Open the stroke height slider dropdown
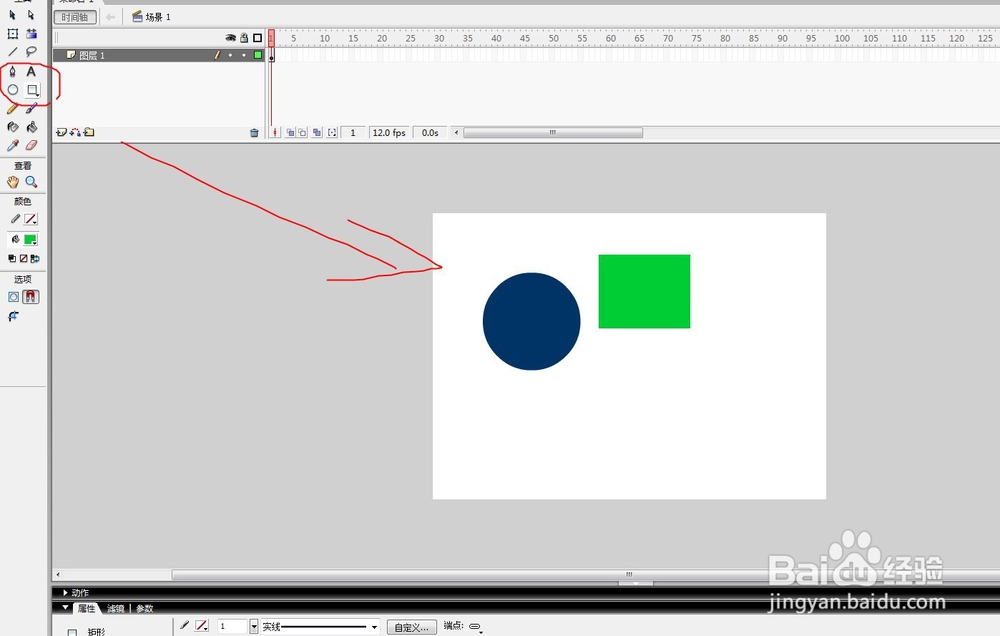The image size is (1000, 636). [x=254, y=626]
